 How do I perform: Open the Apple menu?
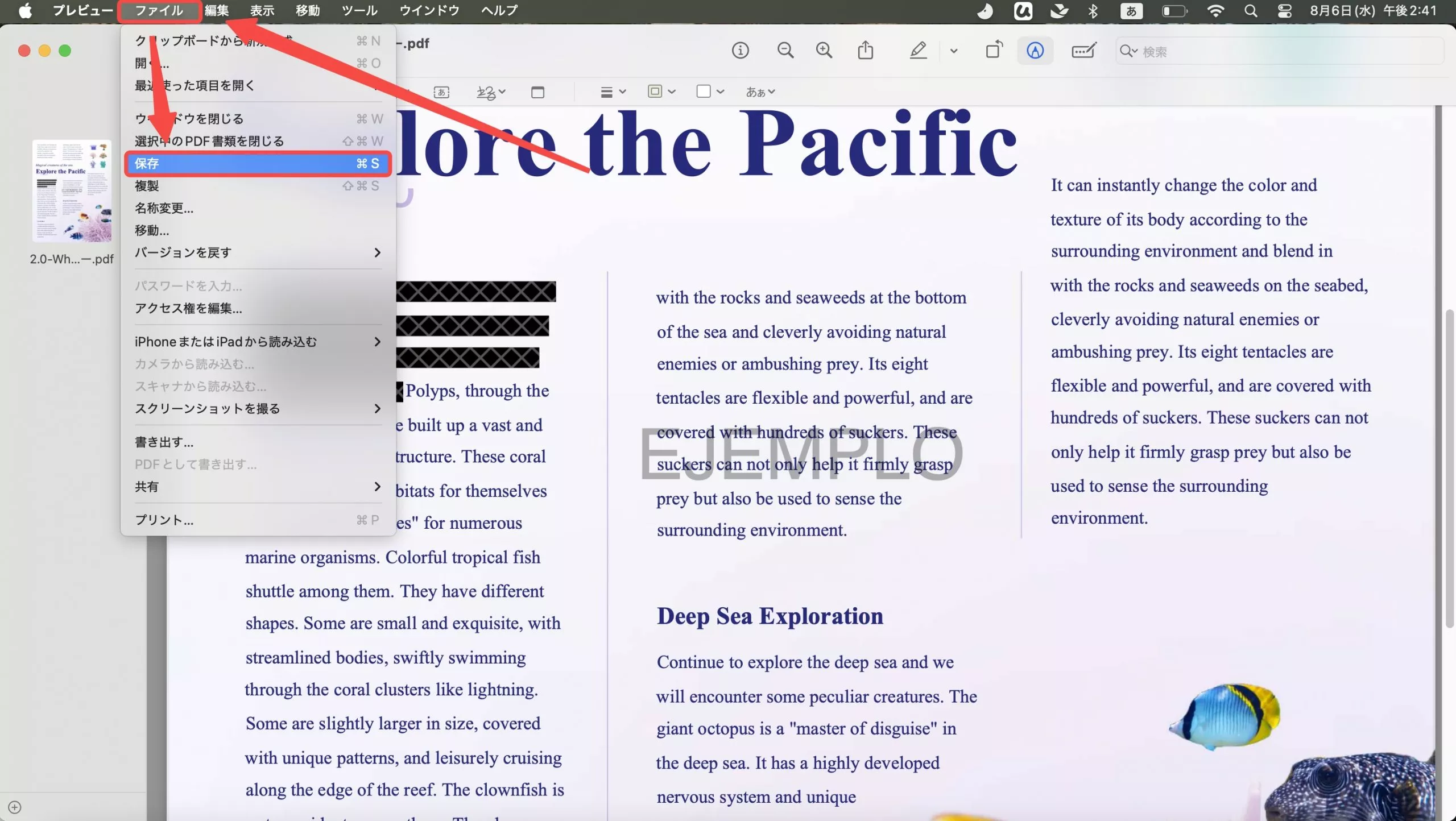coord(25,11)
